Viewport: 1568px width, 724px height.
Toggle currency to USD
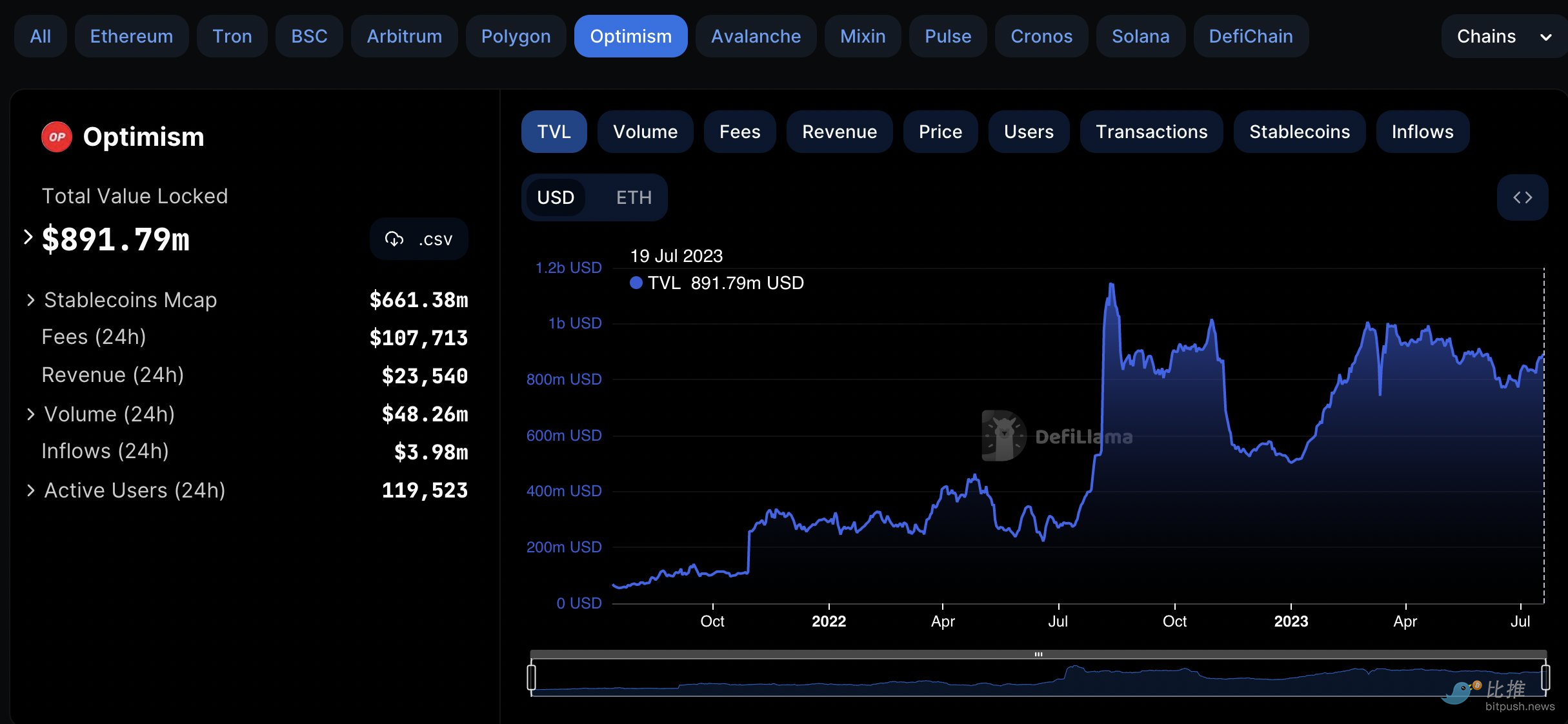[x=556, y=197]
